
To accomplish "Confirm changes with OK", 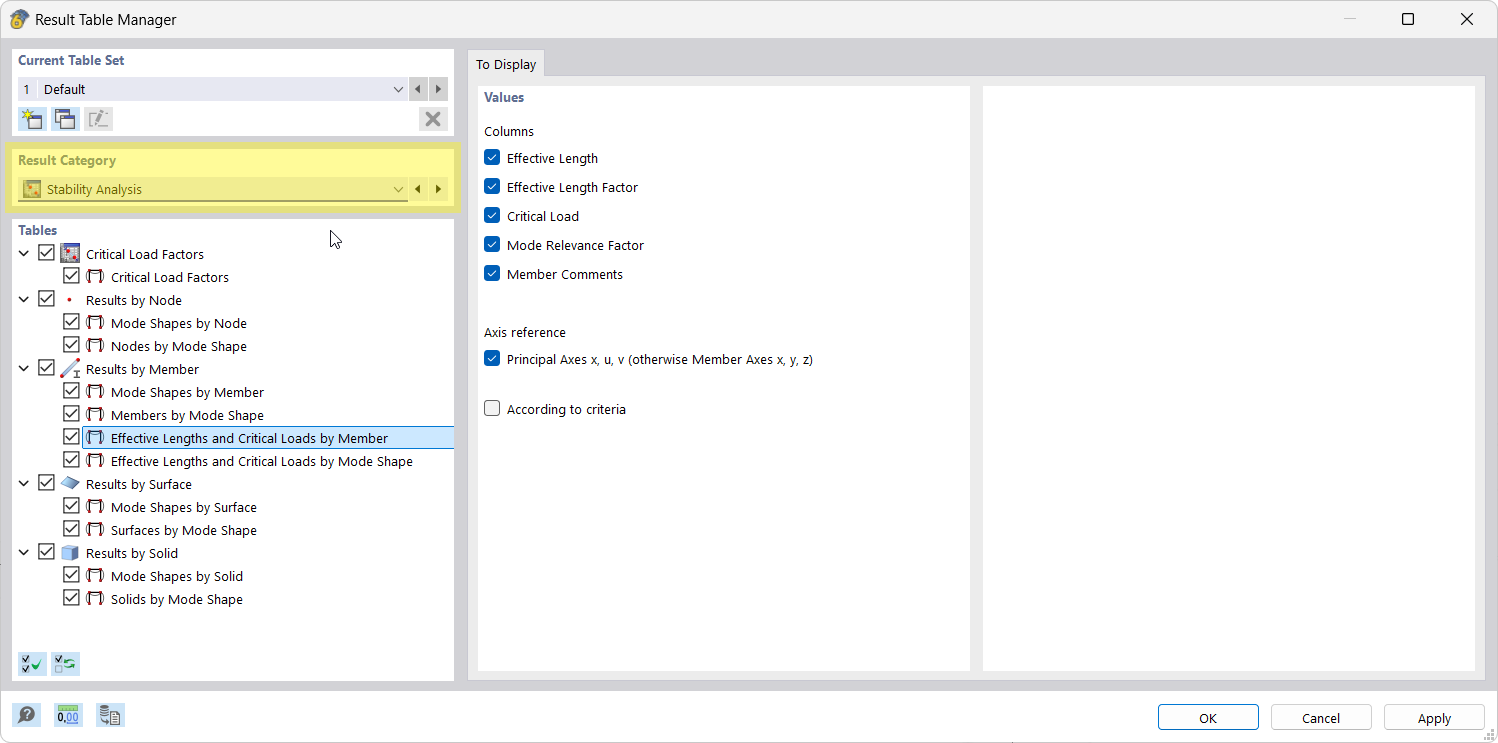I will coord(1207,717).
